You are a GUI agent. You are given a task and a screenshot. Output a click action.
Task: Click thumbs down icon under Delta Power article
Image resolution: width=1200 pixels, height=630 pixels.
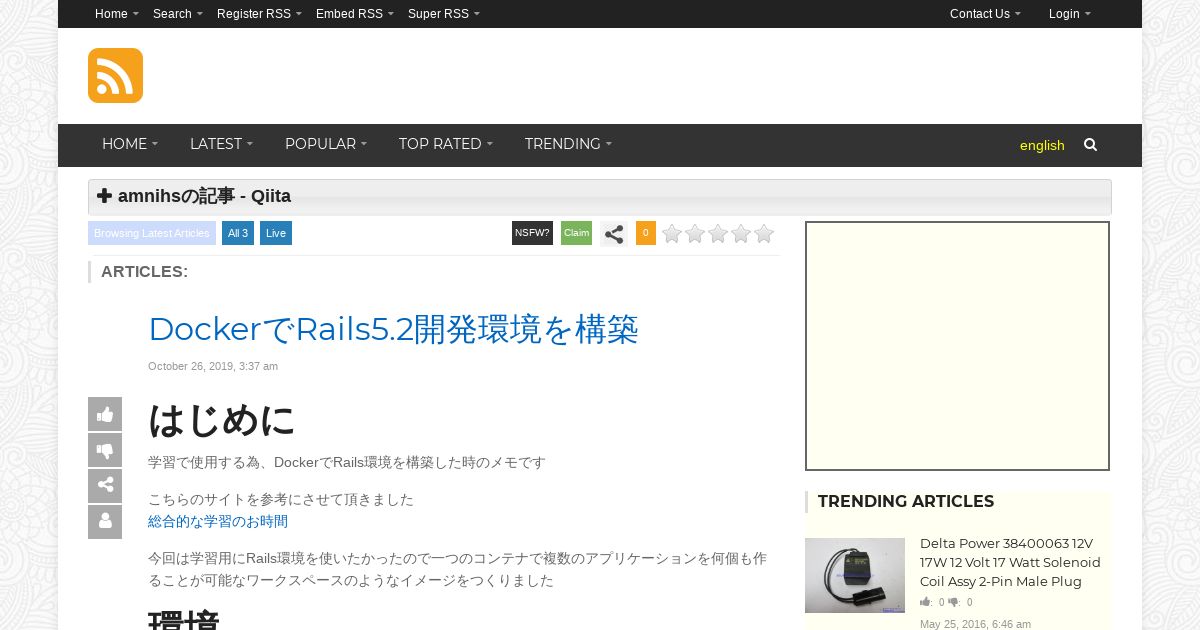pos(954,602)
